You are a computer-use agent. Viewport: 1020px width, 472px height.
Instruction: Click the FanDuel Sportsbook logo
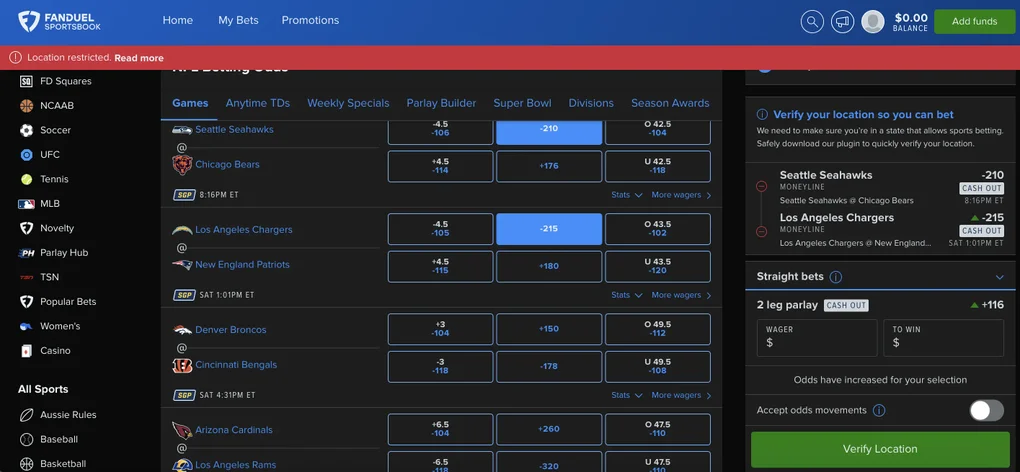[x=59, y=21]
